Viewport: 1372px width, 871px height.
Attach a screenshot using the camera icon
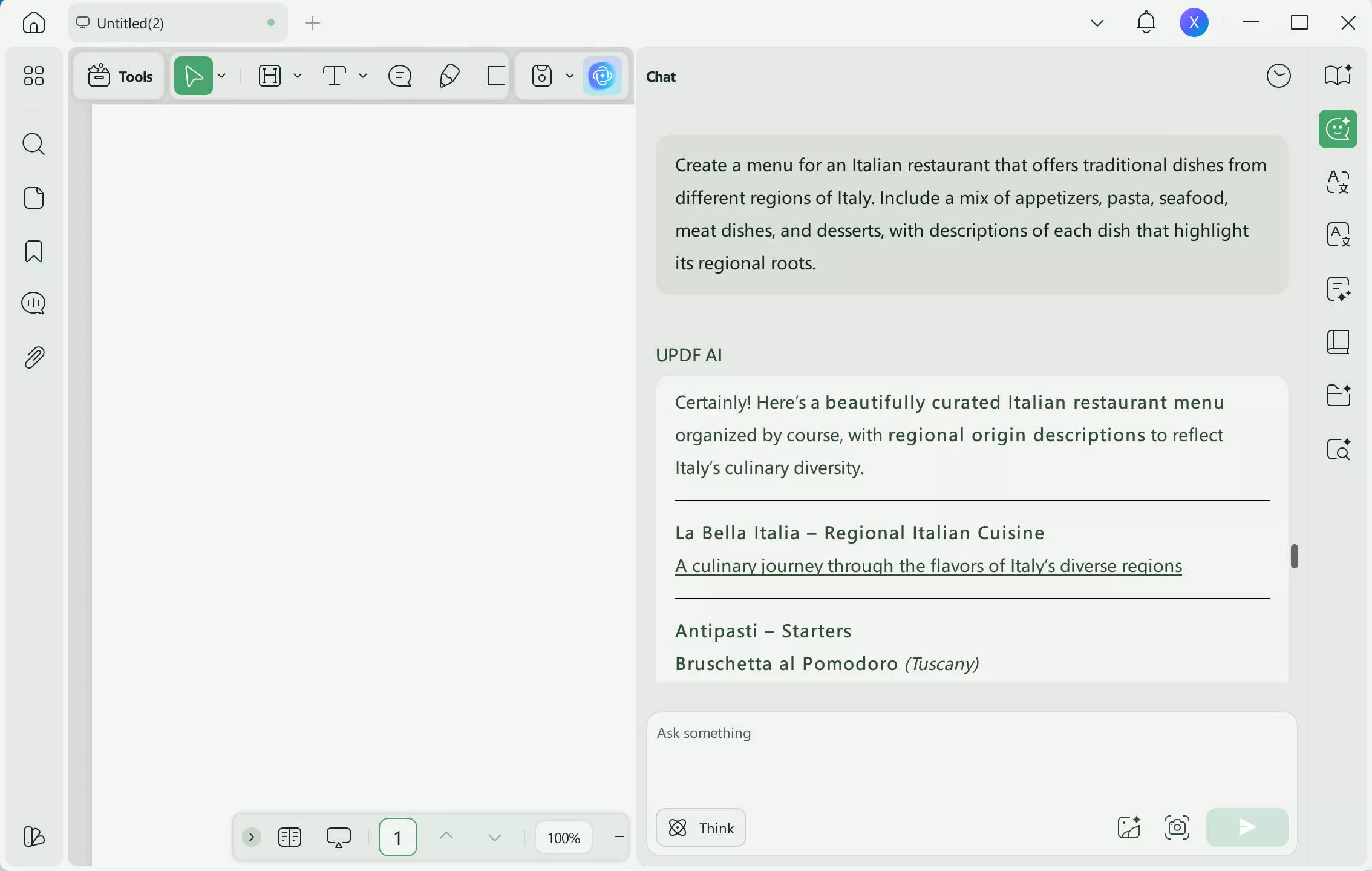point(1177,827)
